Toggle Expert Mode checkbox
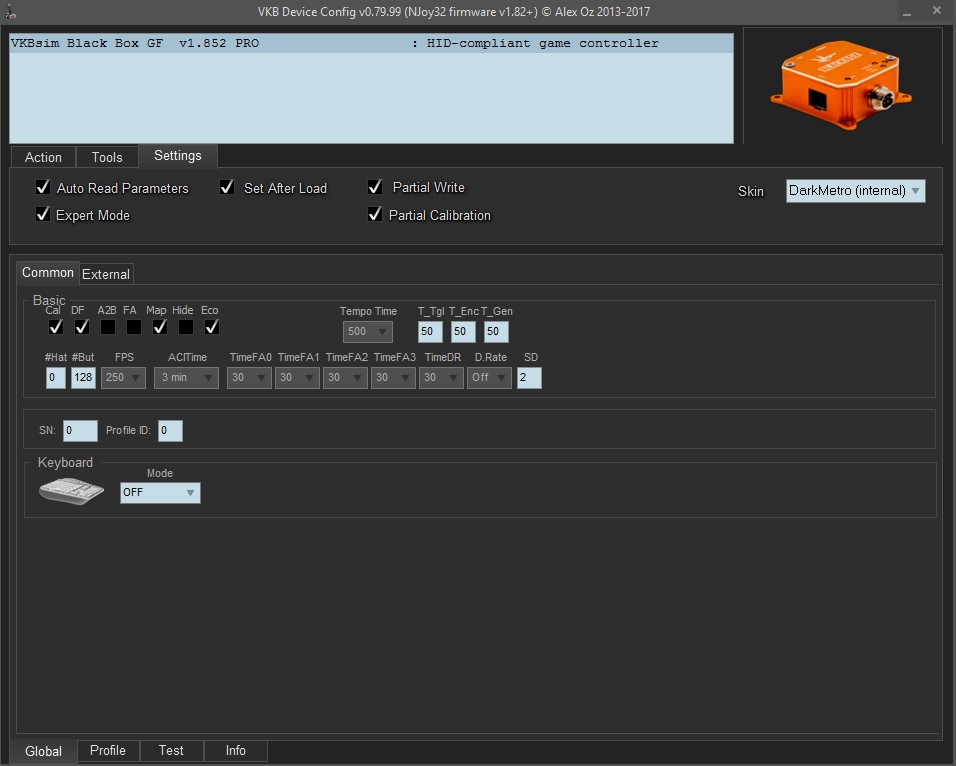The image size is (956, 766). [x=43, y=214]
